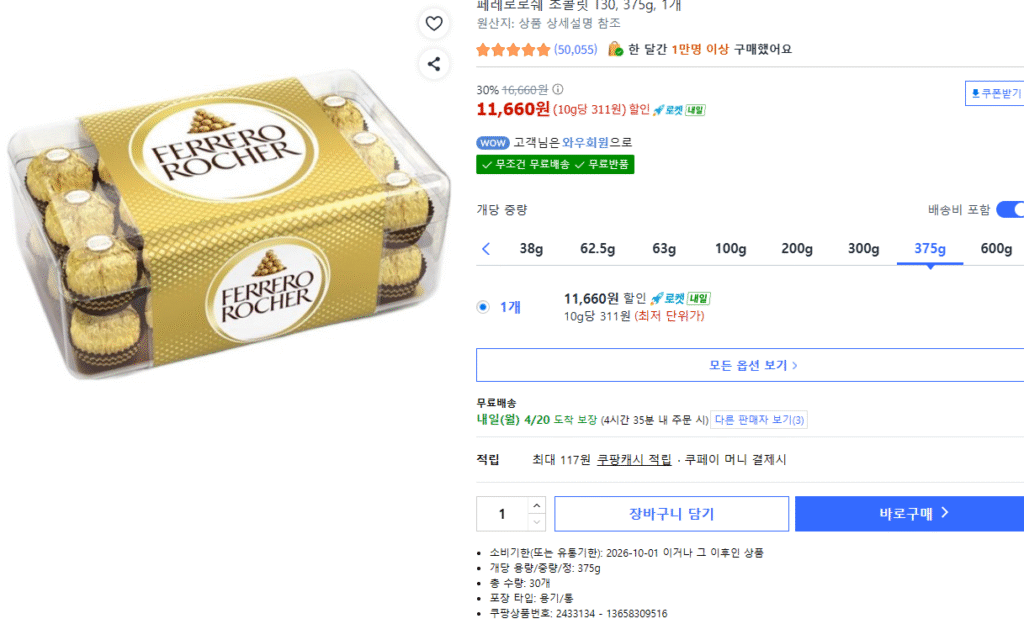Image resolution: width=1024 pixels, height=624 pixels.
Task: Add product to wishlist via heart icon
Action: (x=433, y=22)
